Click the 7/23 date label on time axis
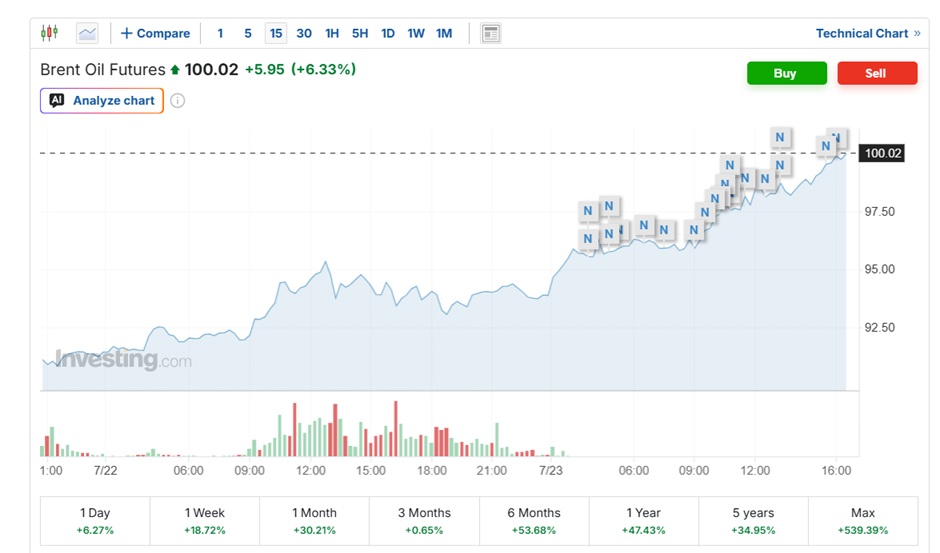Viewport: 940px width, 553px height. coord(551,470)
